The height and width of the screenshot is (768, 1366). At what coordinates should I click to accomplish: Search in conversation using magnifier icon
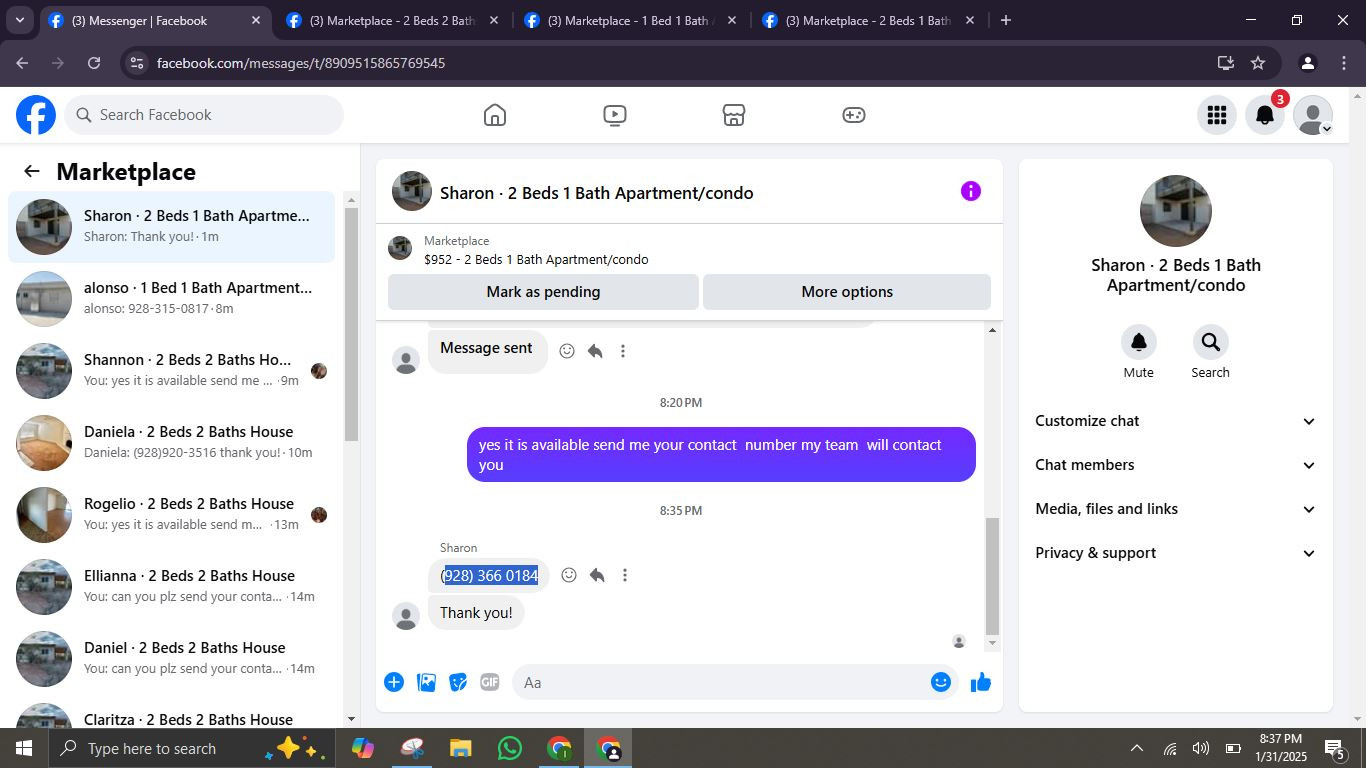(1211, 342)
